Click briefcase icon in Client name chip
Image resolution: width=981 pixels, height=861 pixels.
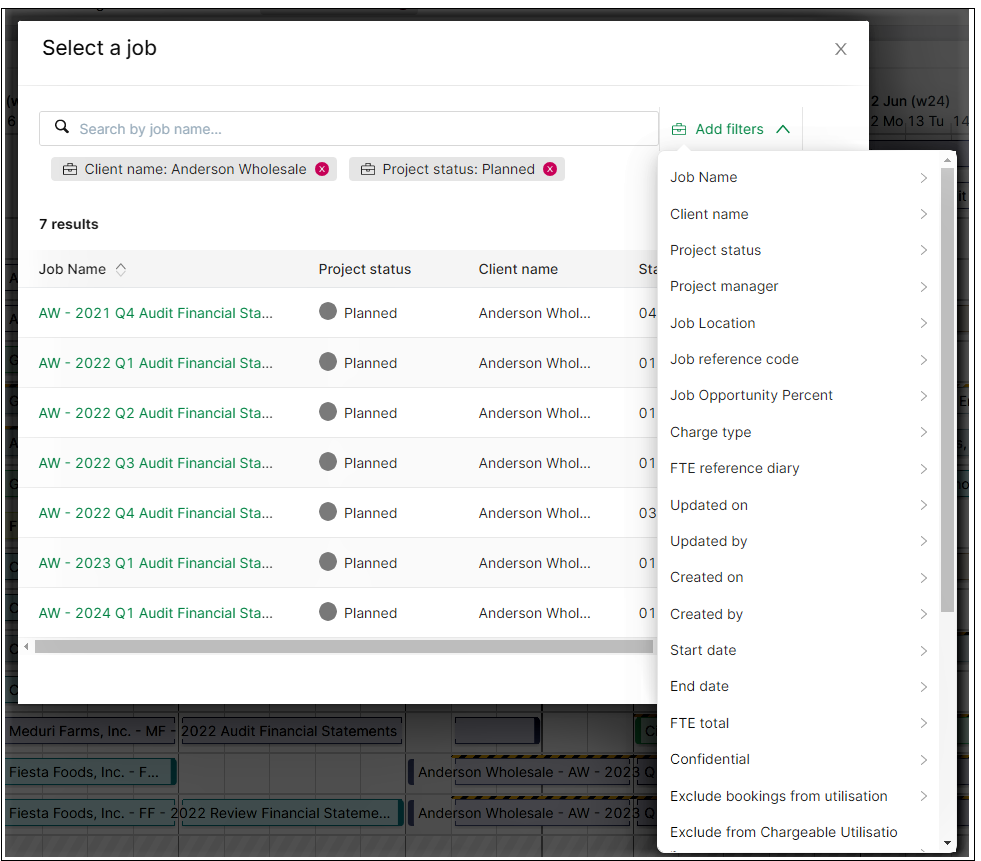coord(70,169)
